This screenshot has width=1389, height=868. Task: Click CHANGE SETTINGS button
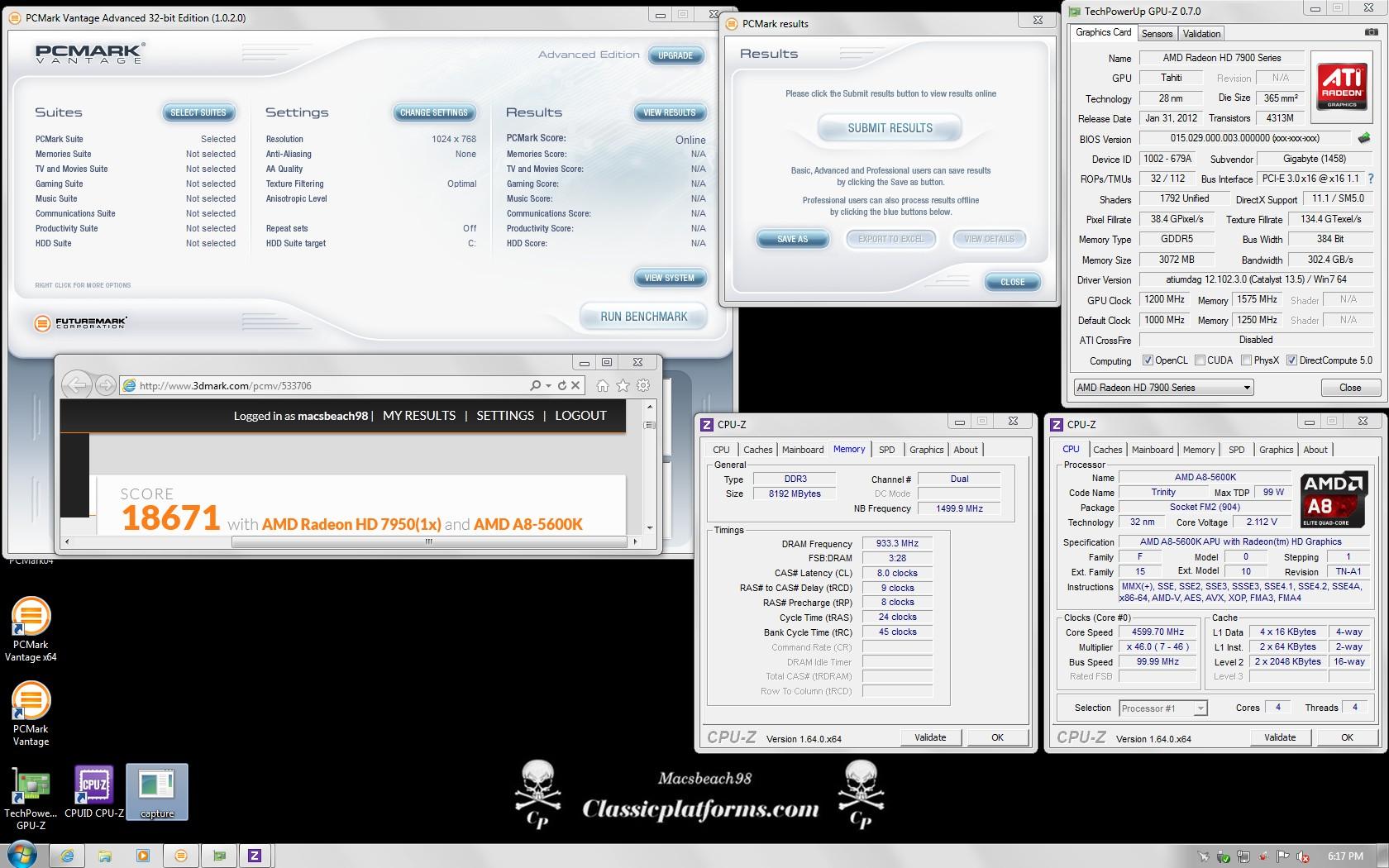point(433,112)
